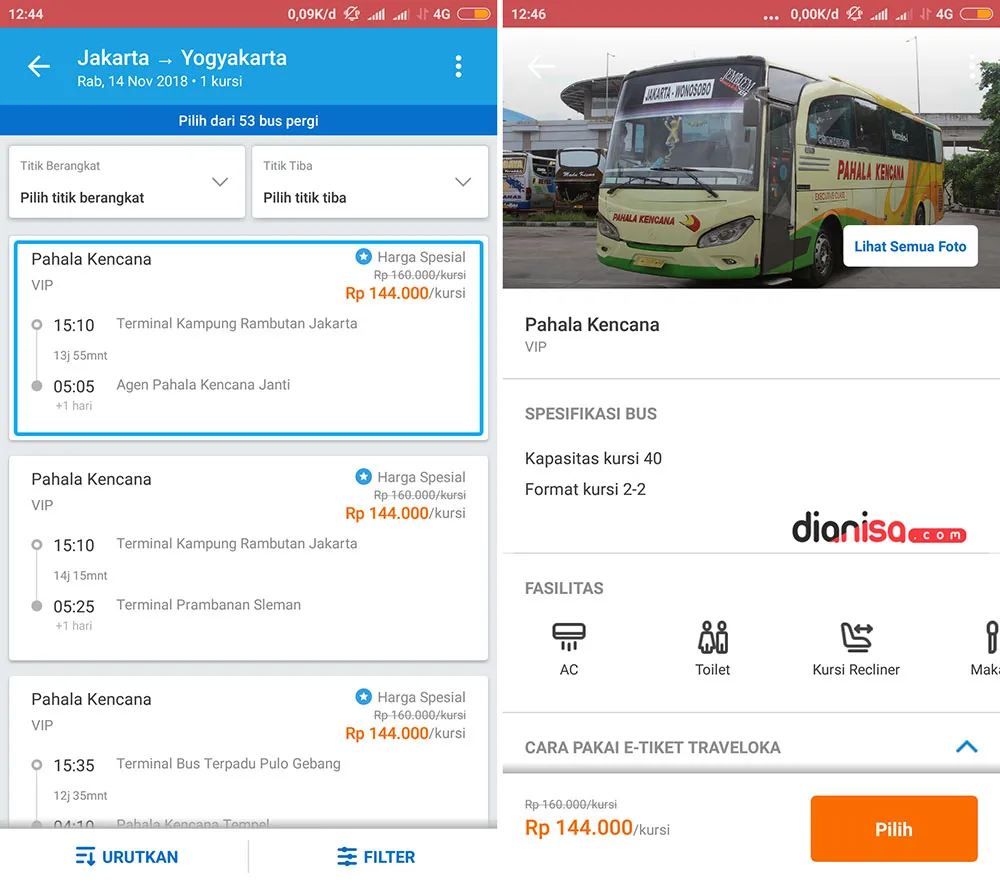The height and width of the screenshot is (884, 1000).
Task: Open the Pilih titik tiba dropdown
Action: (370, 182)
